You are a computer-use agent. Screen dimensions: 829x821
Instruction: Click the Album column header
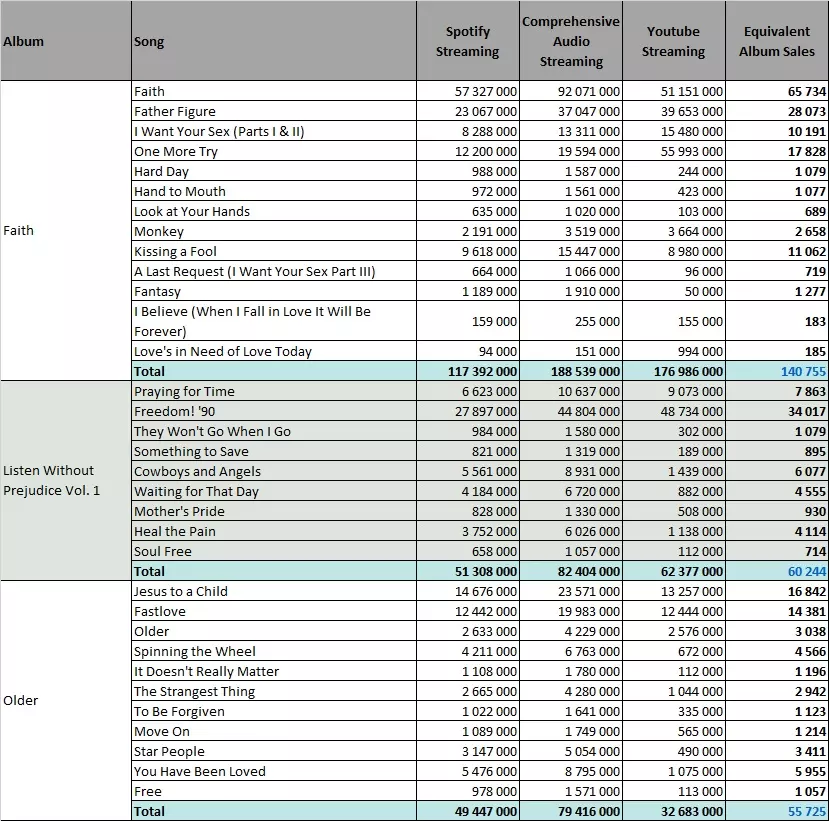[x=66, y=41]
